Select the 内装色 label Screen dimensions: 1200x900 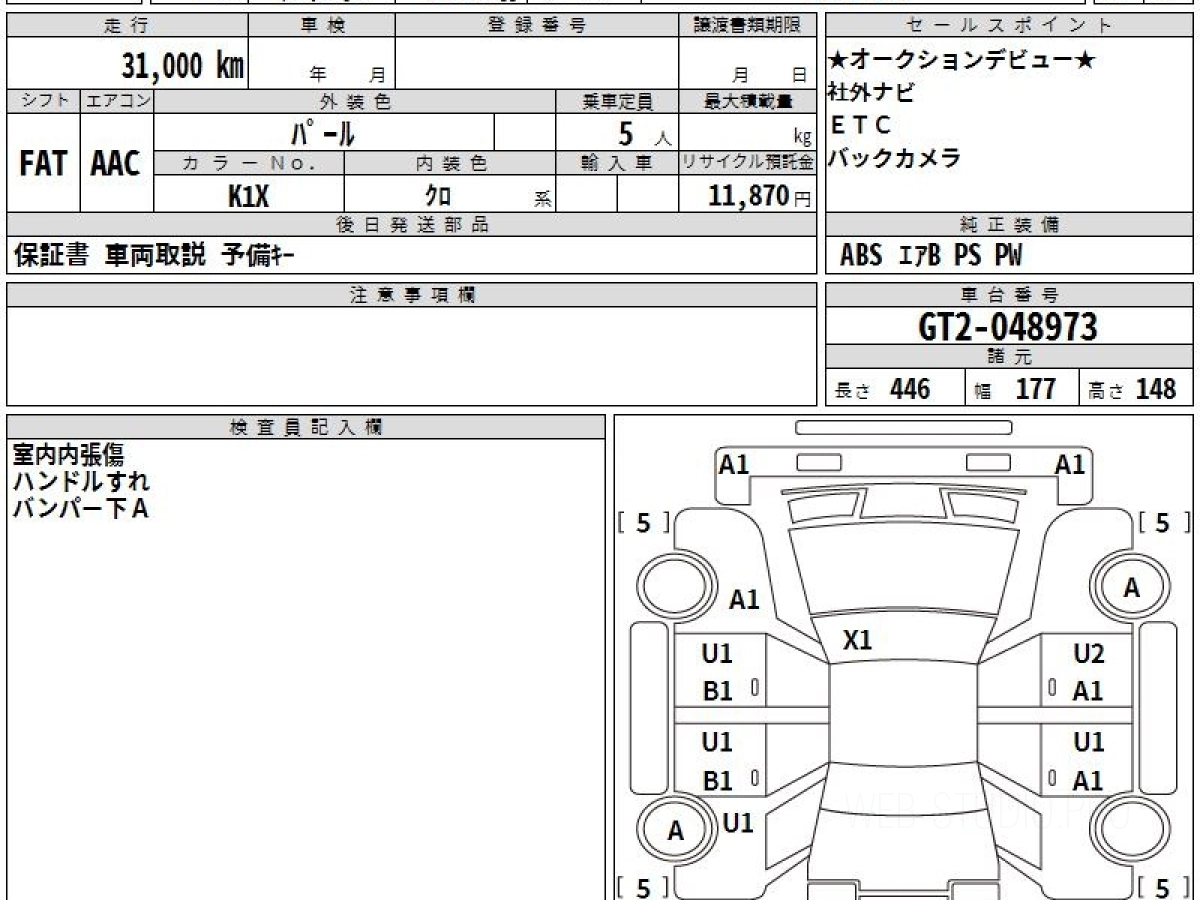tap(450, 163)
